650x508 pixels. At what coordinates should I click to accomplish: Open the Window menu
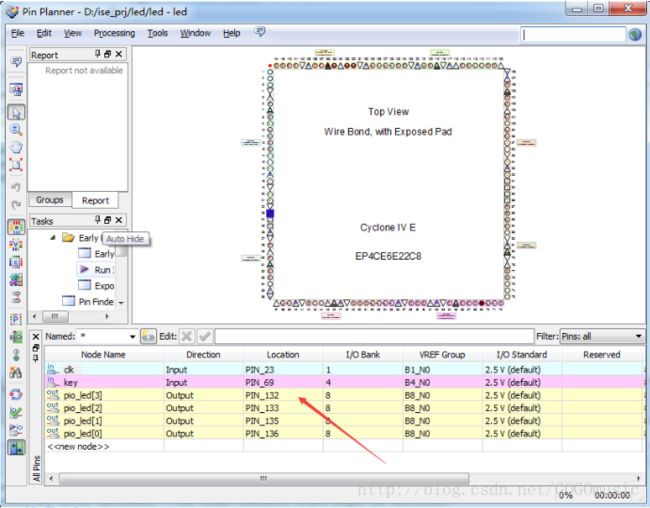195,33
